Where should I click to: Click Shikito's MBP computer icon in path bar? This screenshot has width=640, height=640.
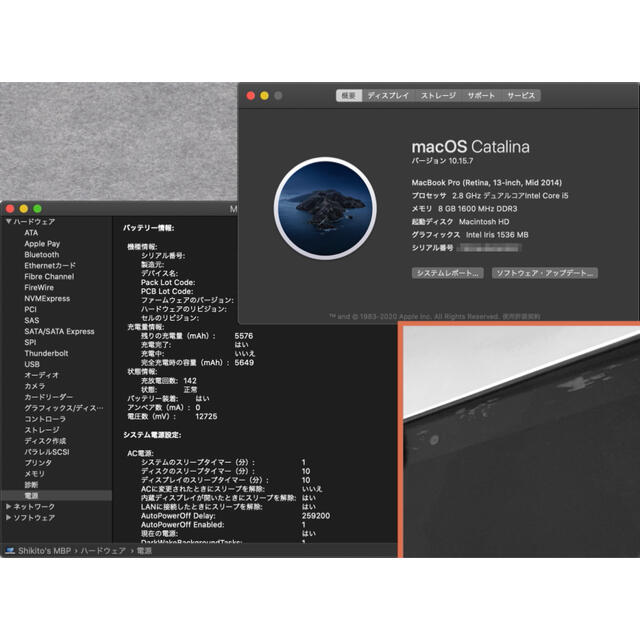(x=10, y=551)
